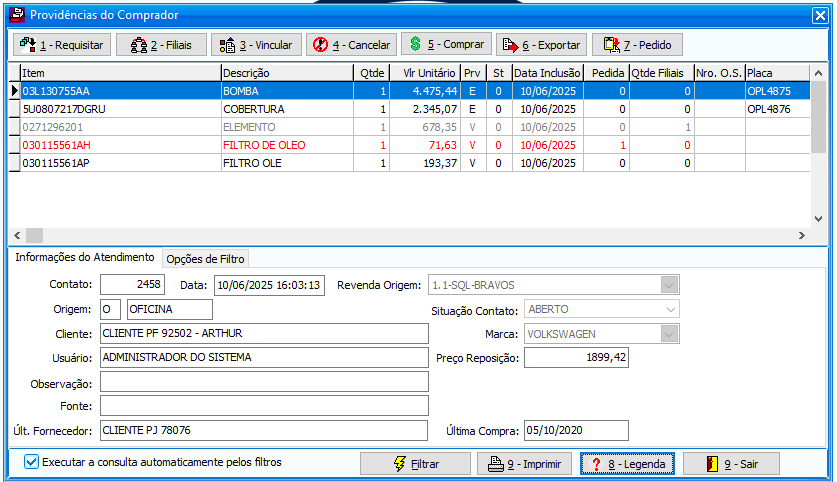The image size is (837, 482).
Task: Click the Vlr Unitário column header
Action: click(x=425, y=73)
